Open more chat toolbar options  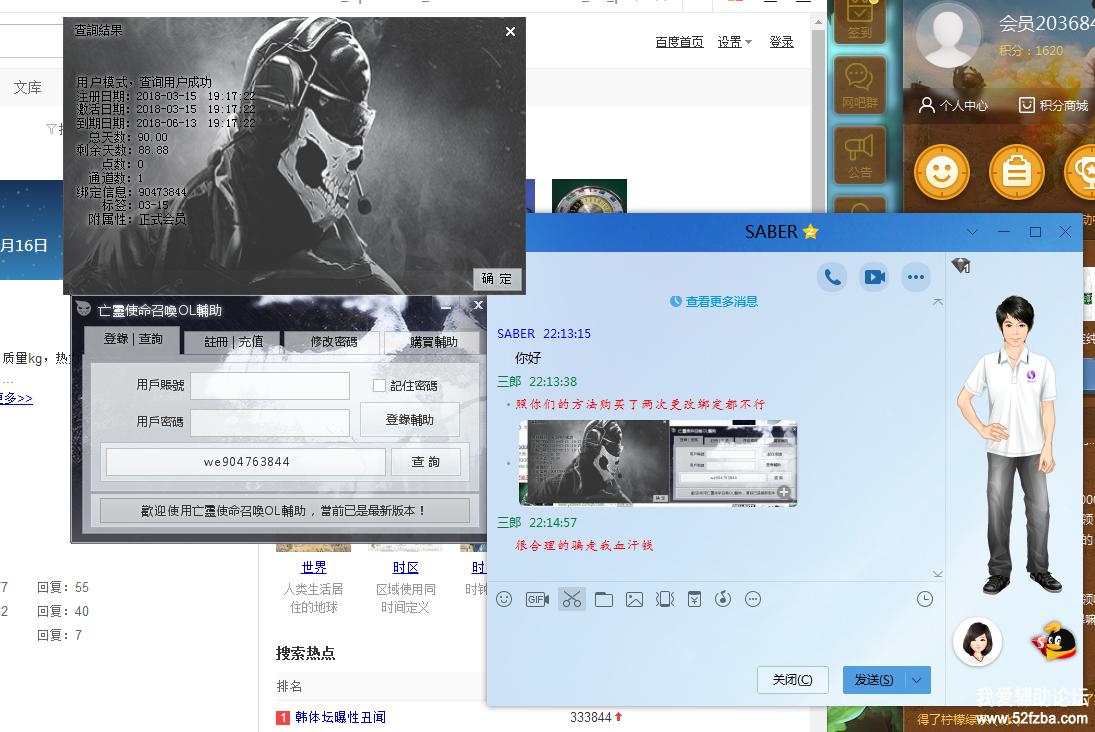(753, 599)
